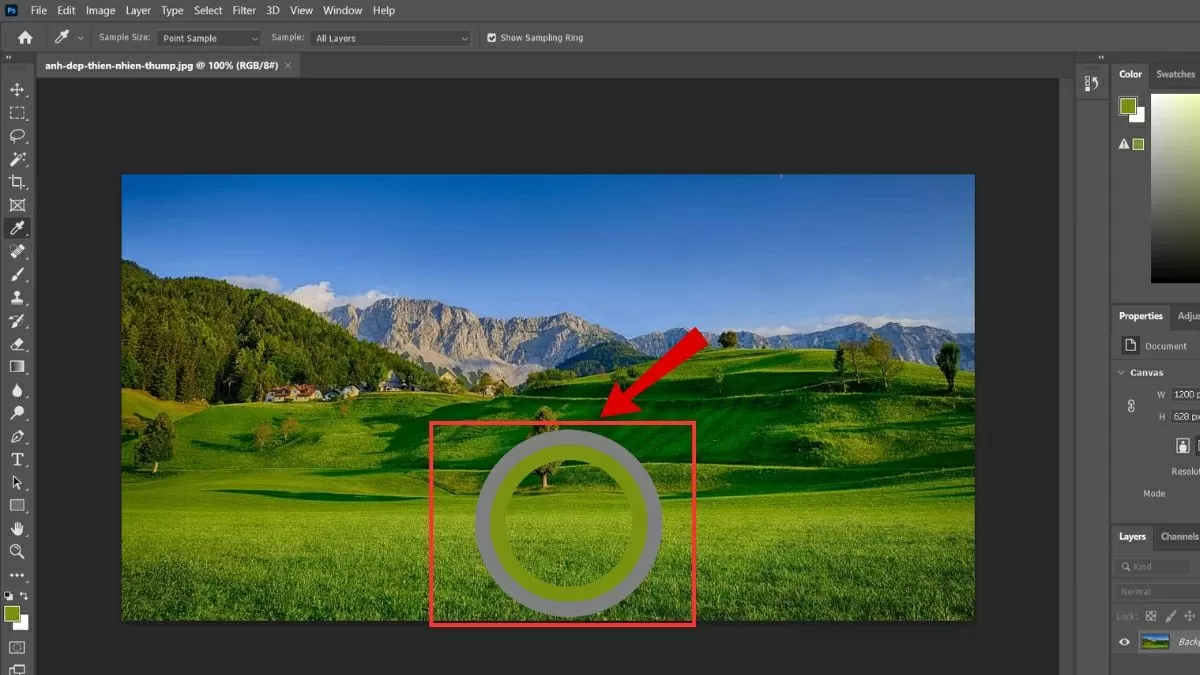Select the Lasso tool
Image resolution: width=1200 pixels, height=675 pixels.
17,136
